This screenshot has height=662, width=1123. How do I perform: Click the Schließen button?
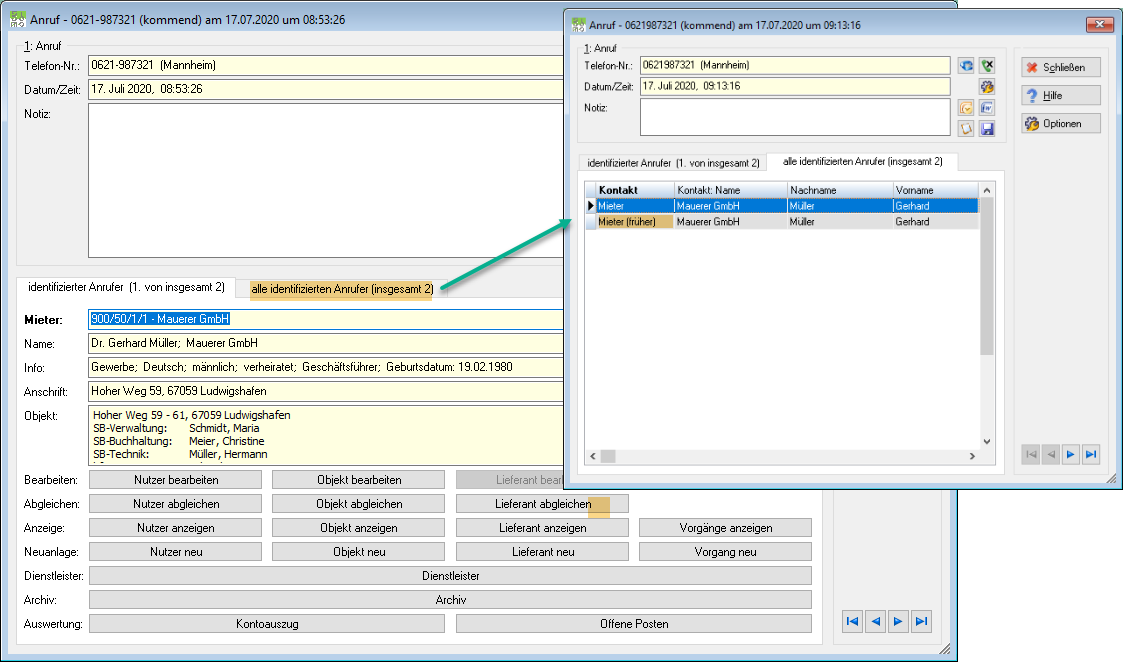tap(1061, 67)
